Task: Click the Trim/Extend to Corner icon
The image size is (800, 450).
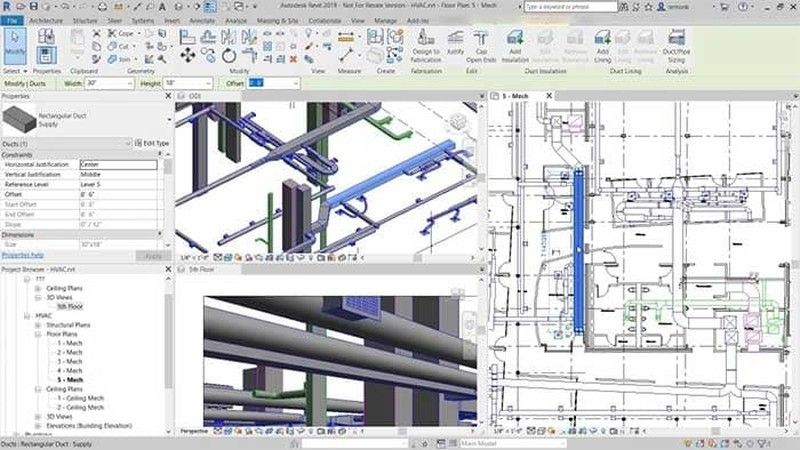Action: point(249,55)
